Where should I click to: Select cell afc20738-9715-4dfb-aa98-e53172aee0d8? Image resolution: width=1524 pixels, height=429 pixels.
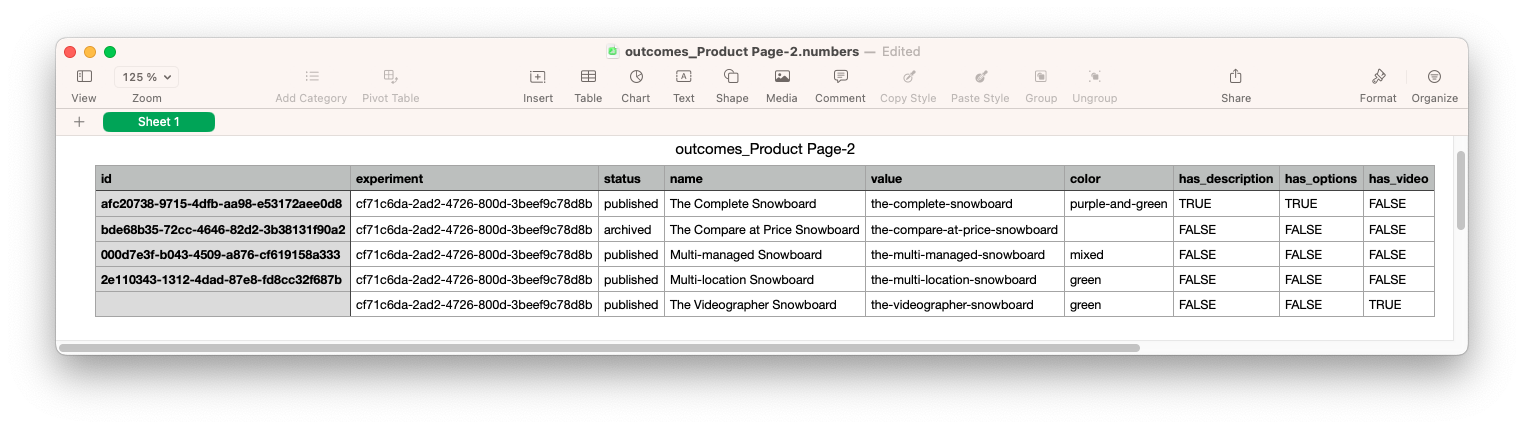click(x=223, y=204)
